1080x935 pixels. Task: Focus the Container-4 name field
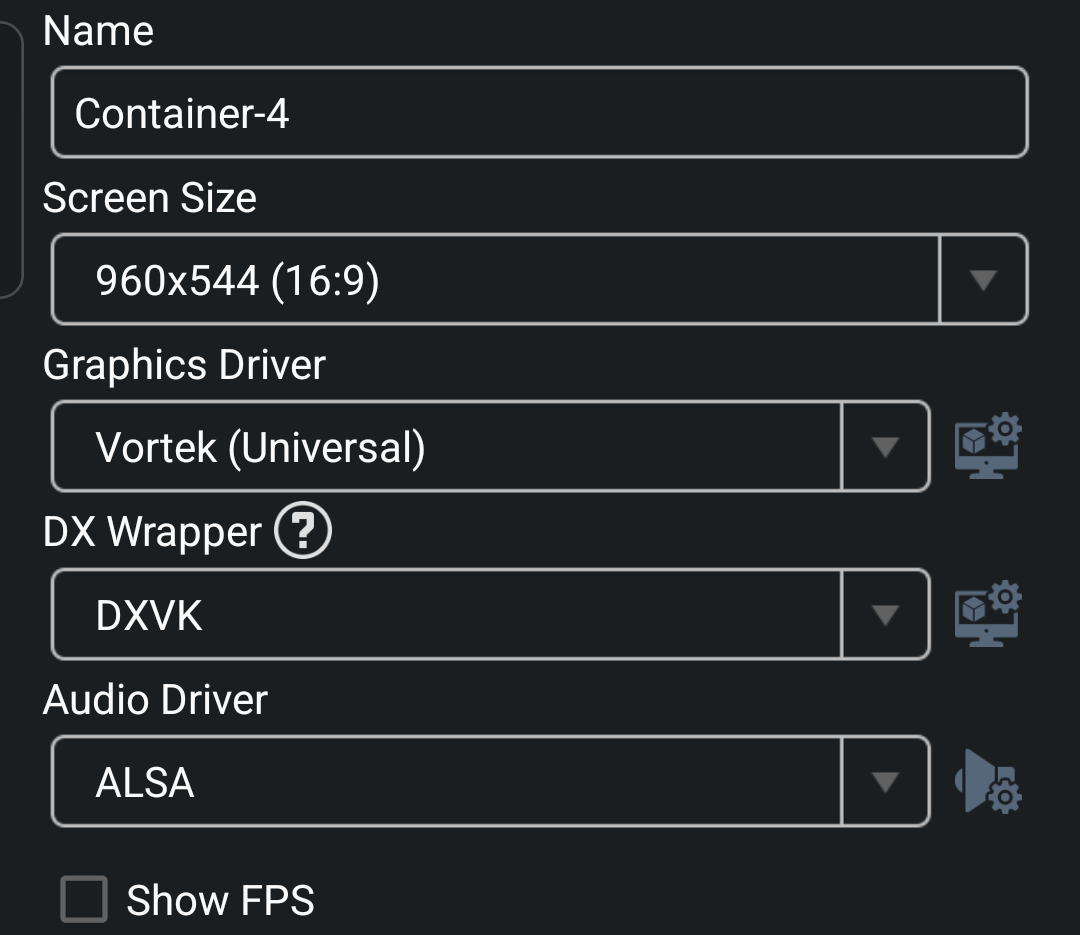tap(538, 113)
